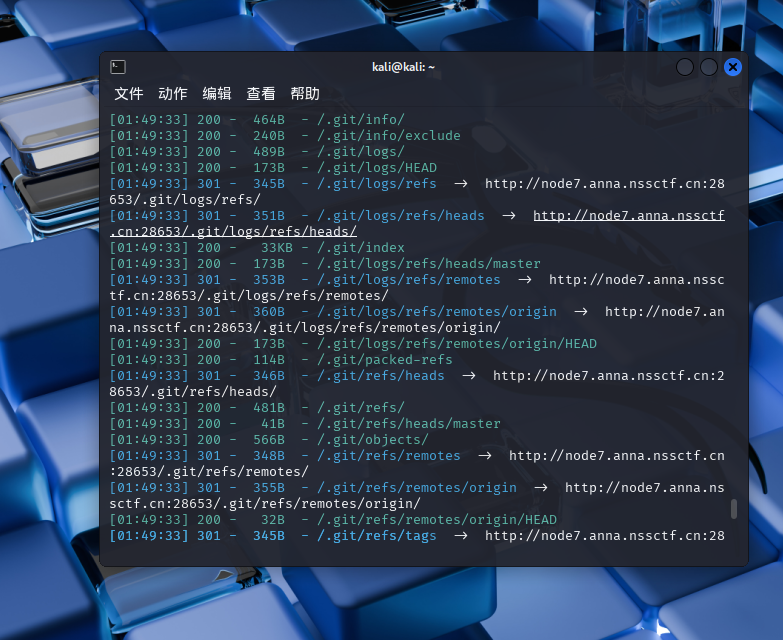Open the 动作 menu
The image size is (783, 640).
tap(173, 94)
